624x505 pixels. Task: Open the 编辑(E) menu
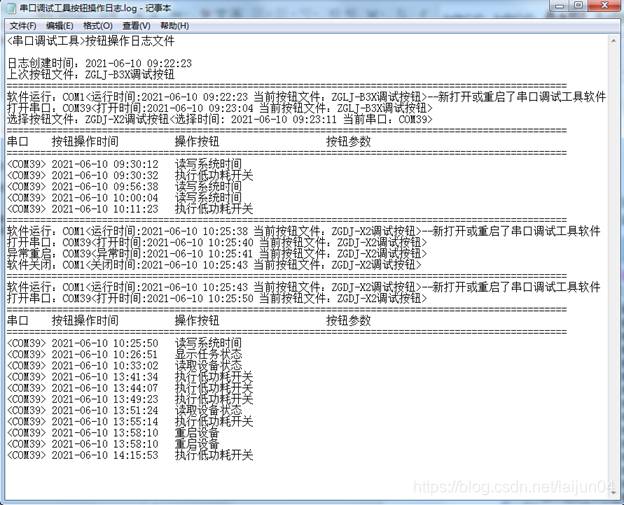pyautogui.click(x=59, y=26)
